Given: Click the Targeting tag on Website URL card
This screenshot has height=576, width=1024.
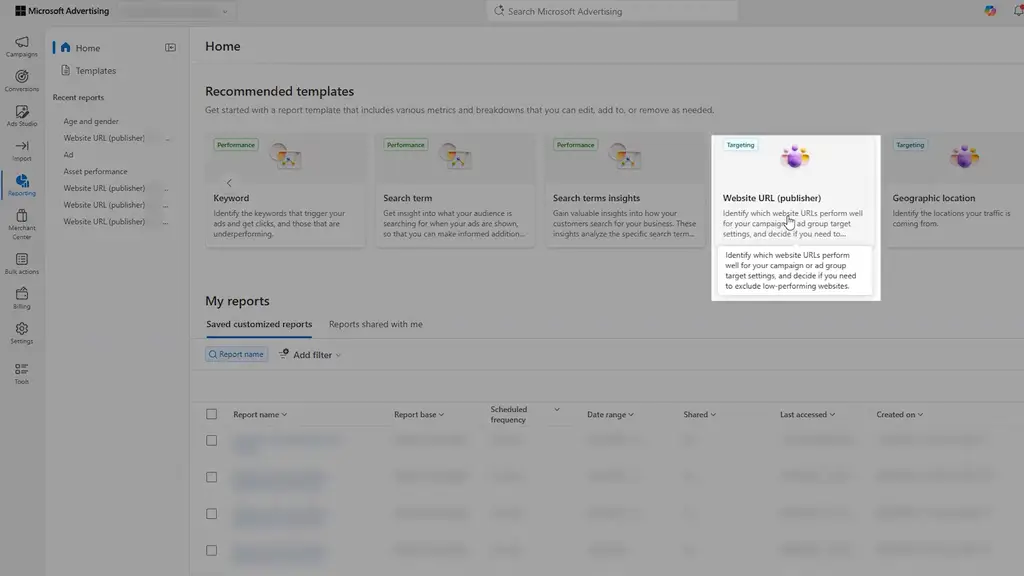Looking at the screenshot, I should [740, 145].
